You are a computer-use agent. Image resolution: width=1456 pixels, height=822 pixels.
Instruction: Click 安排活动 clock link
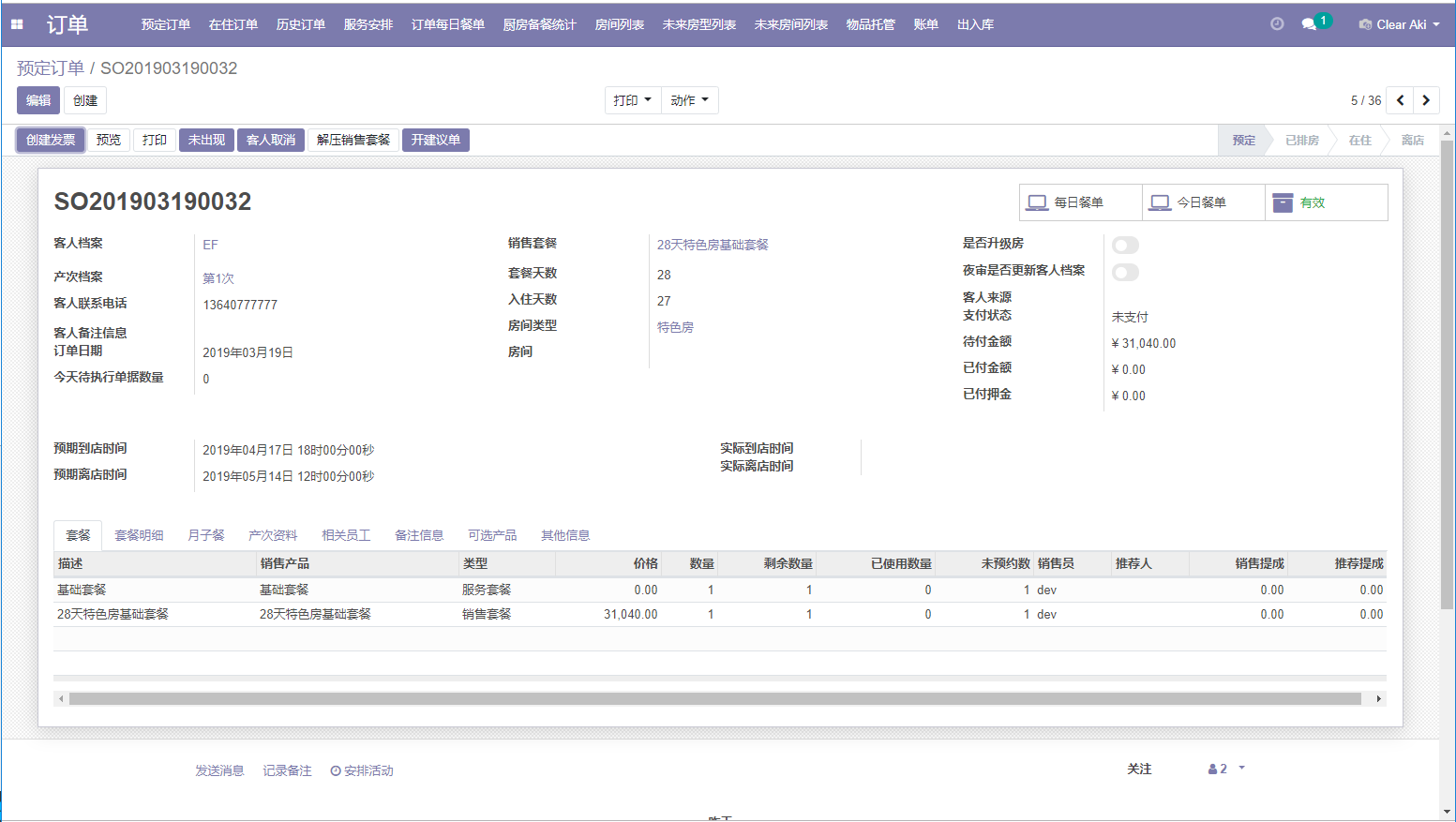(362, 770)
